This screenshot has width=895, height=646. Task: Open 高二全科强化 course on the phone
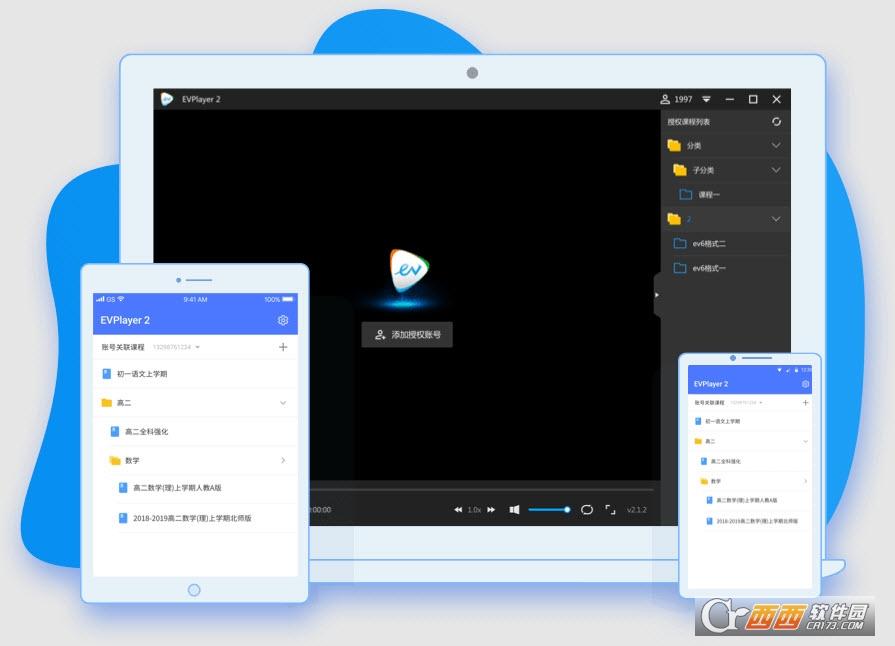(x=749, y=461)
